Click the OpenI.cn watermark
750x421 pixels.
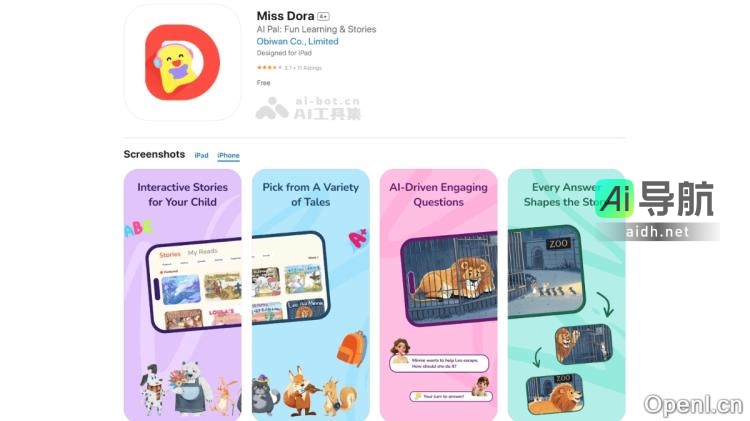coord(693,405)
